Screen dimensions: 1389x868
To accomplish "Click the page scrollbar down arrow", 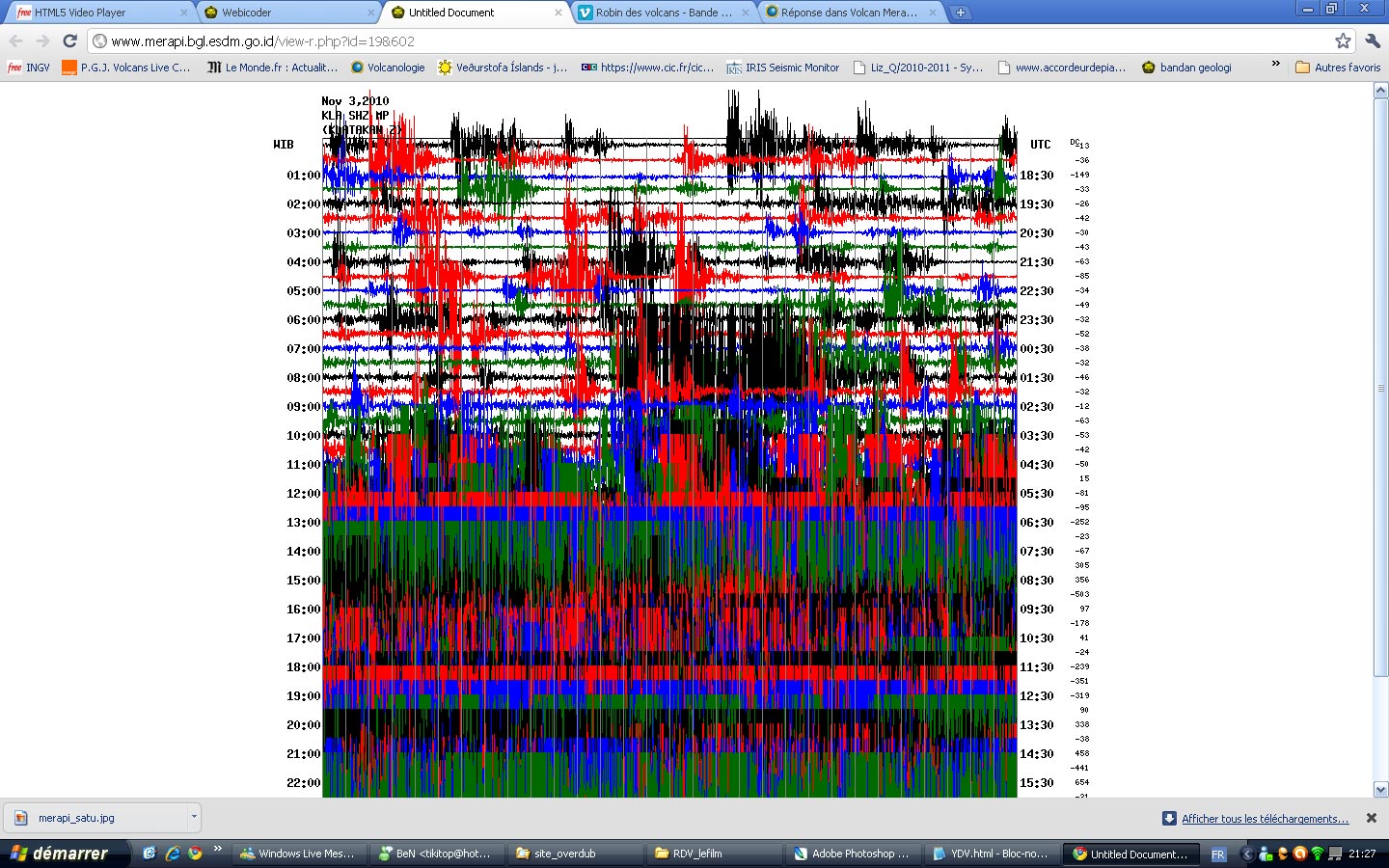I will 1380,789.
